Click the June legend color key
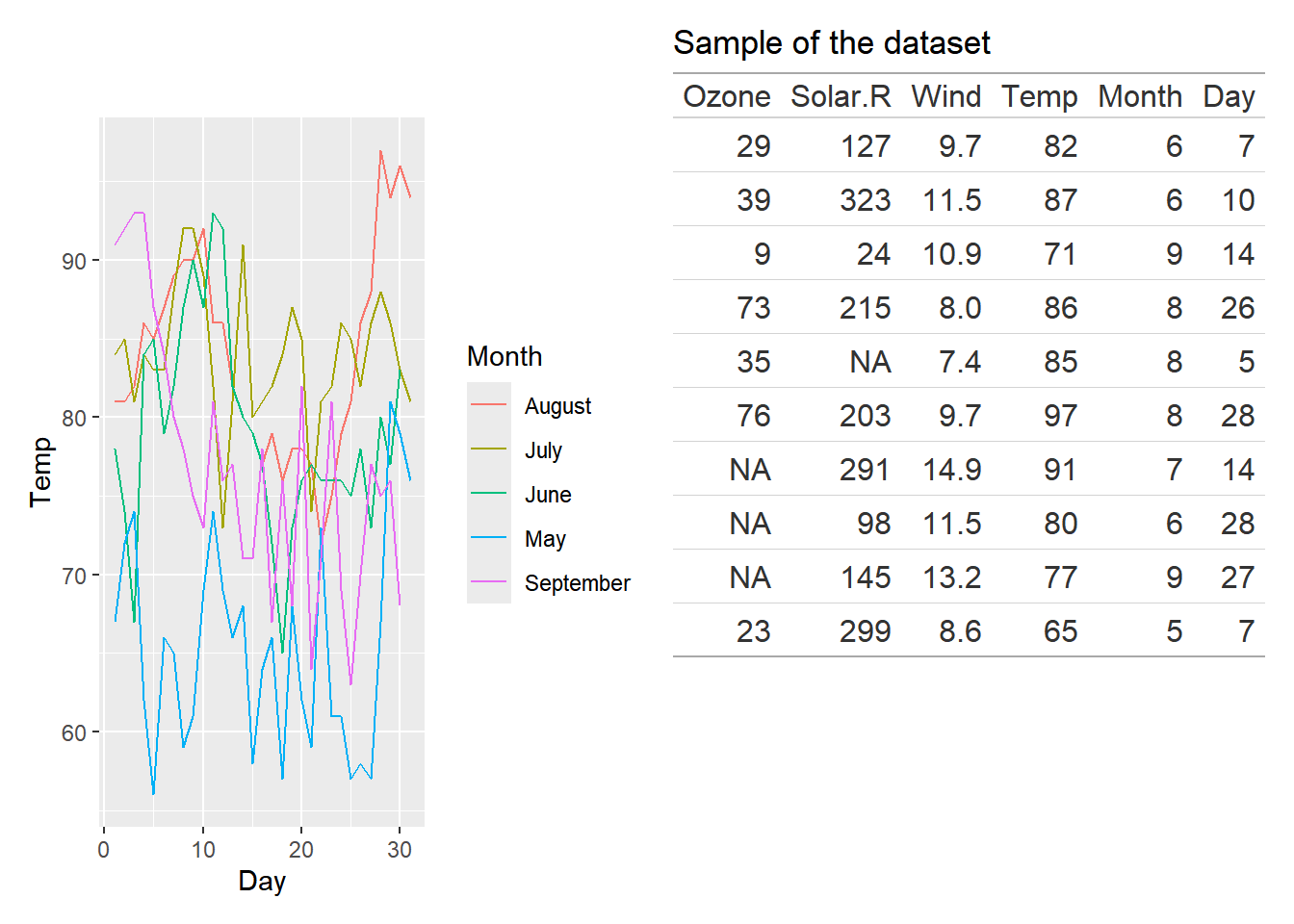Viewport: 1294px width, 924px height. 489,494
